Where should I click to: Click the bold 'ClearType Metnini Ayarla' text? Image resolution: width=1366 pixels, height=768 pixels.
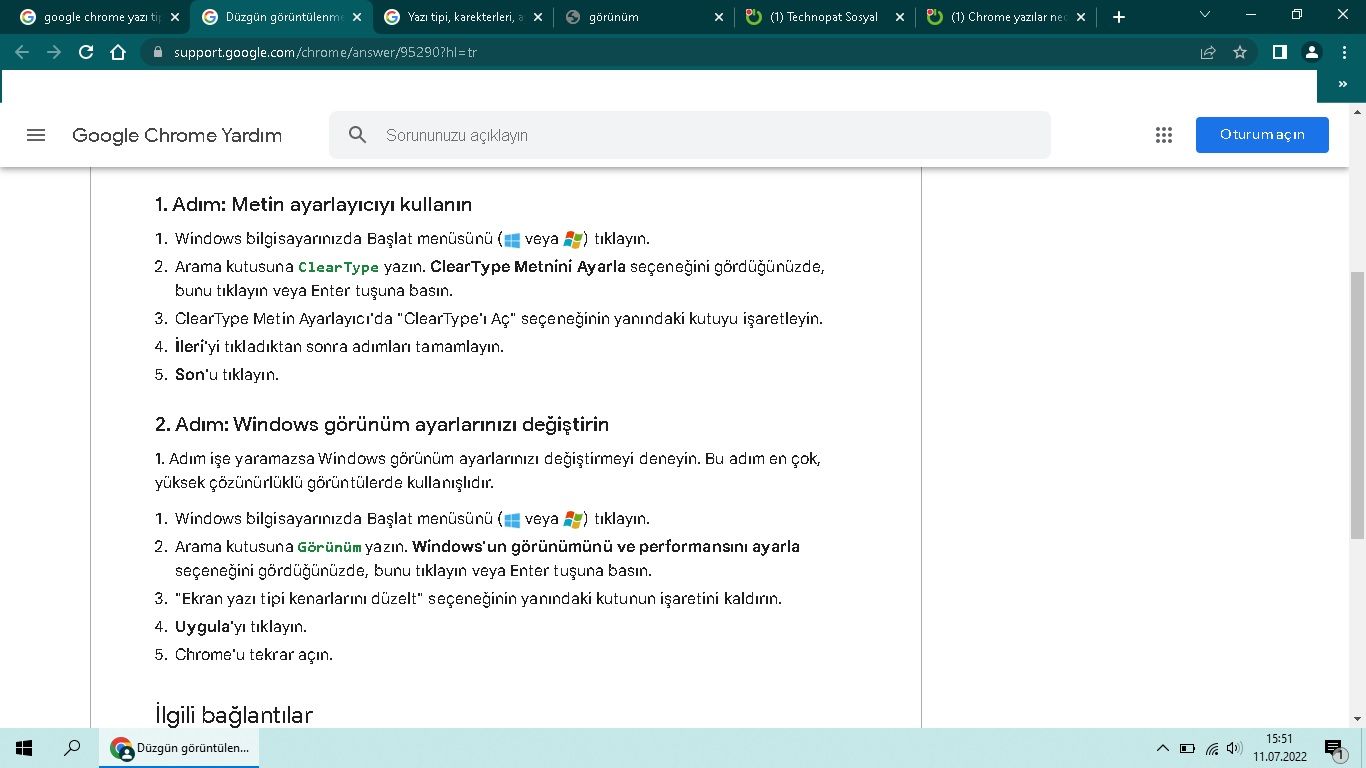pyautogui.click(x=528, y=267)
